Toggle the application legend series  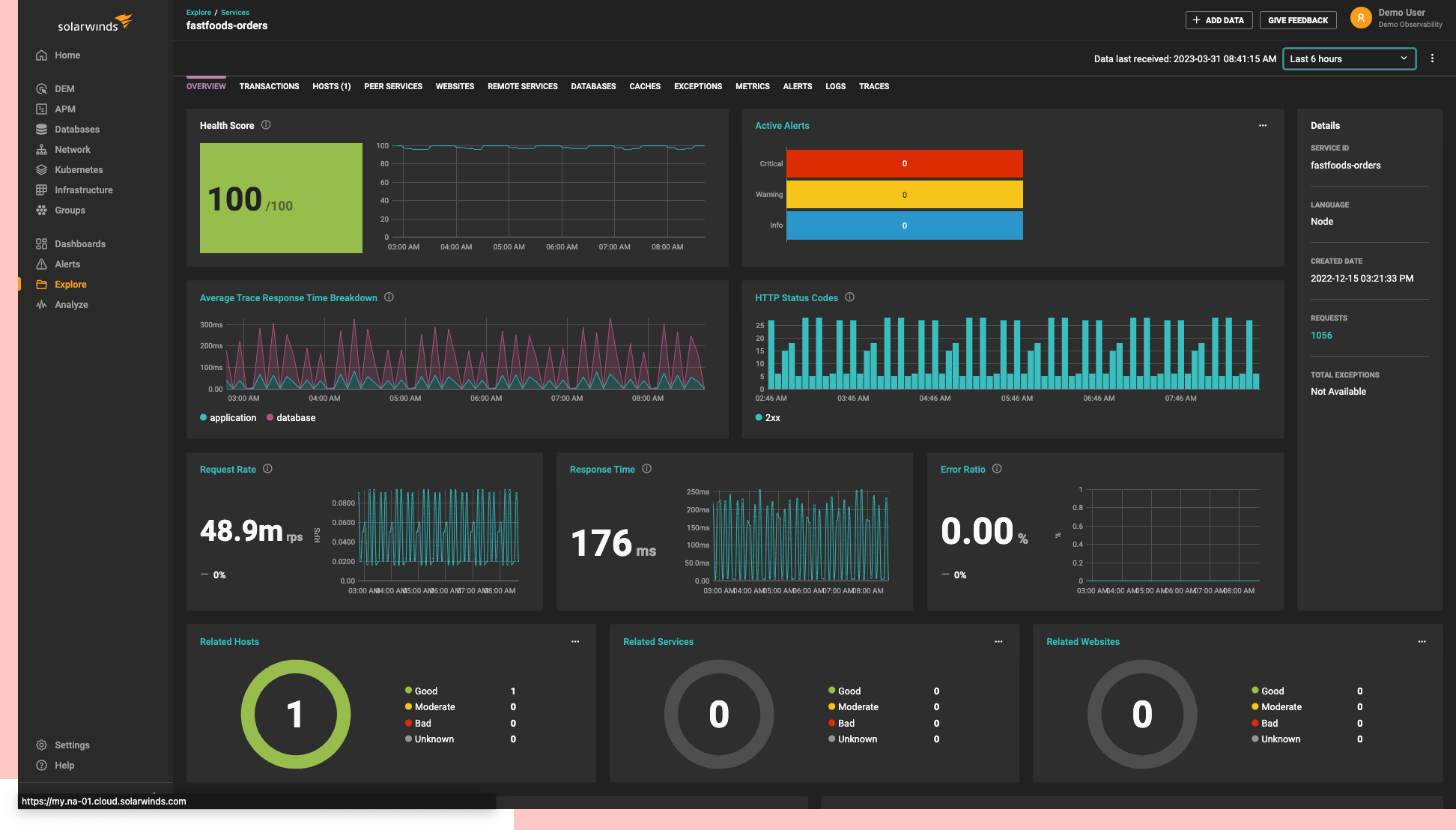click(x=228, y=418)
